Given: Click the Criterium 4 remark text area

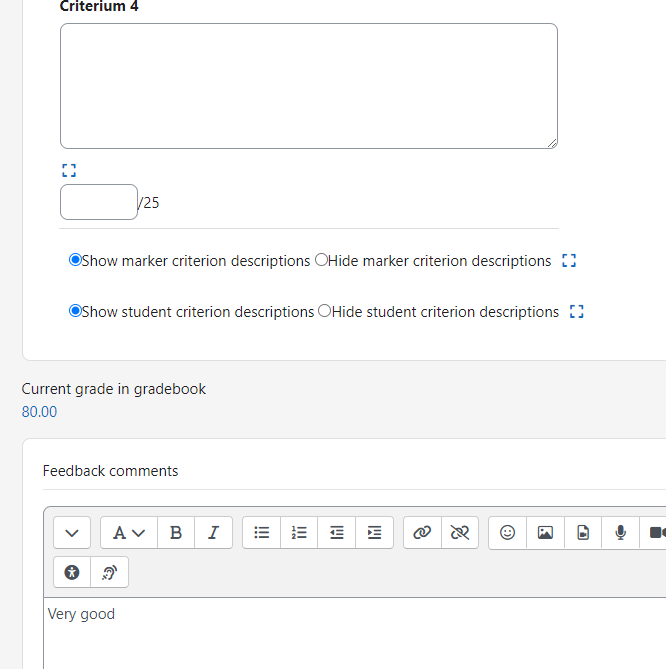Looking at the screenshot, I should [309, 86].
